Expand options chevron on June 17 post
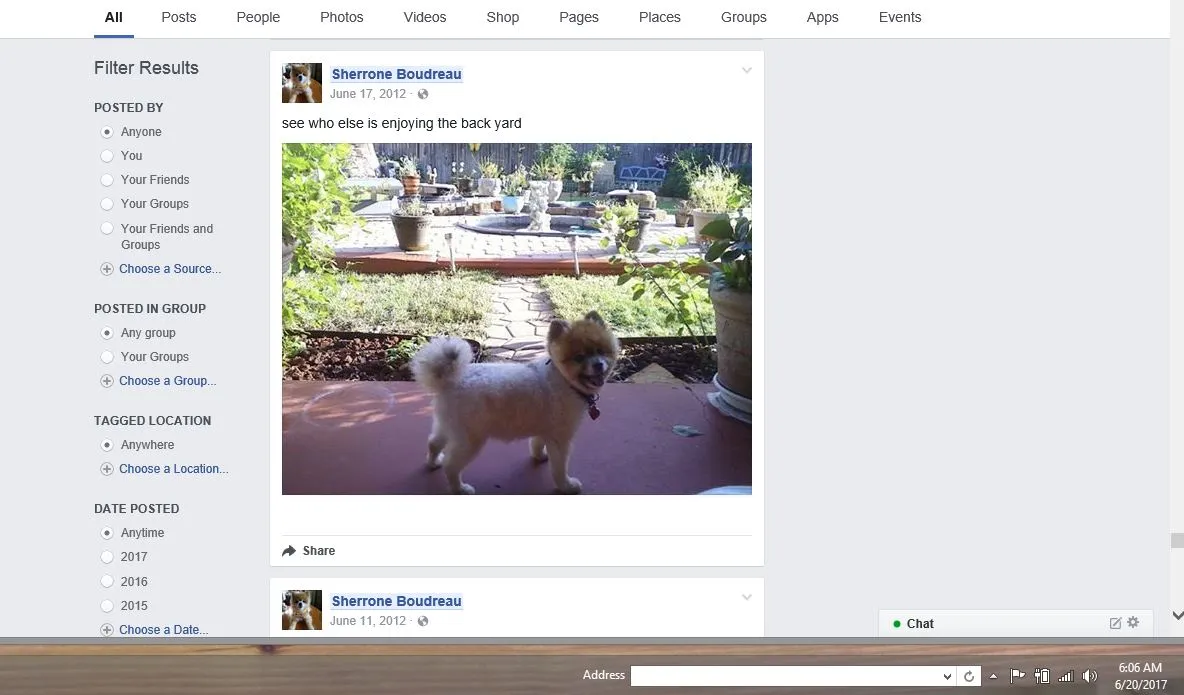1184x695 pixels. click(x=747, y=70)
